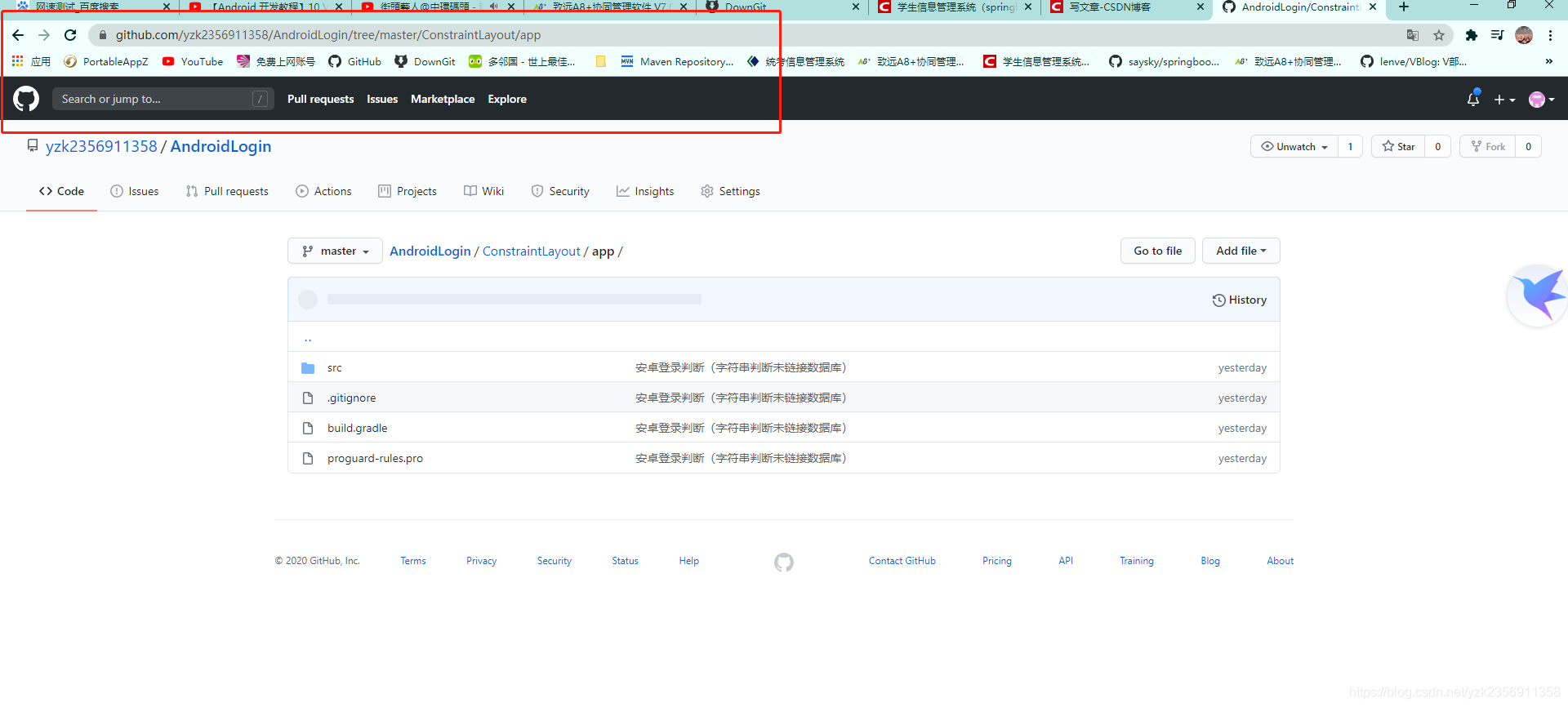Screen dimensions: 1568x707
Task: Open the DownGit bookmark
Action: tap(425, 61)
